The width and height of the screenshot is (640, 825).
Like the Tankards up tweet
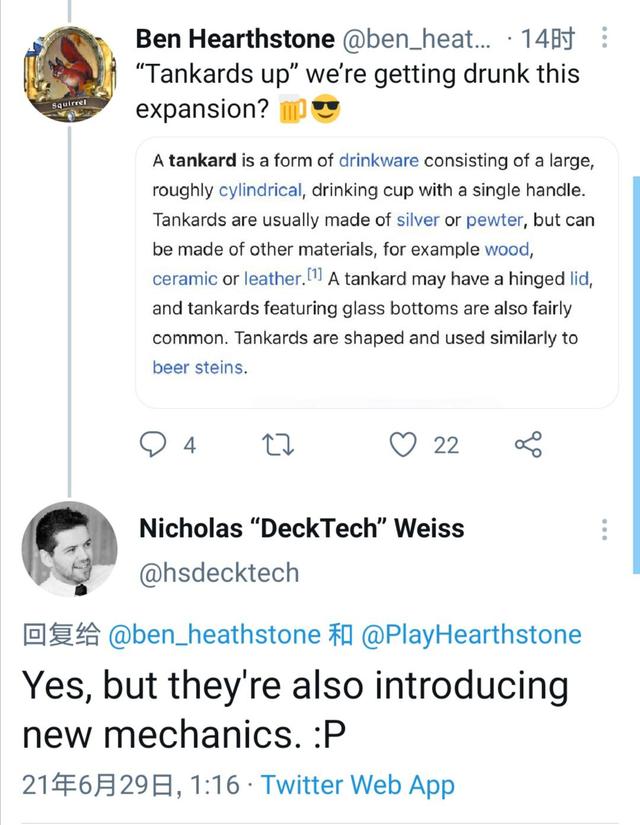tap(402, 444)
